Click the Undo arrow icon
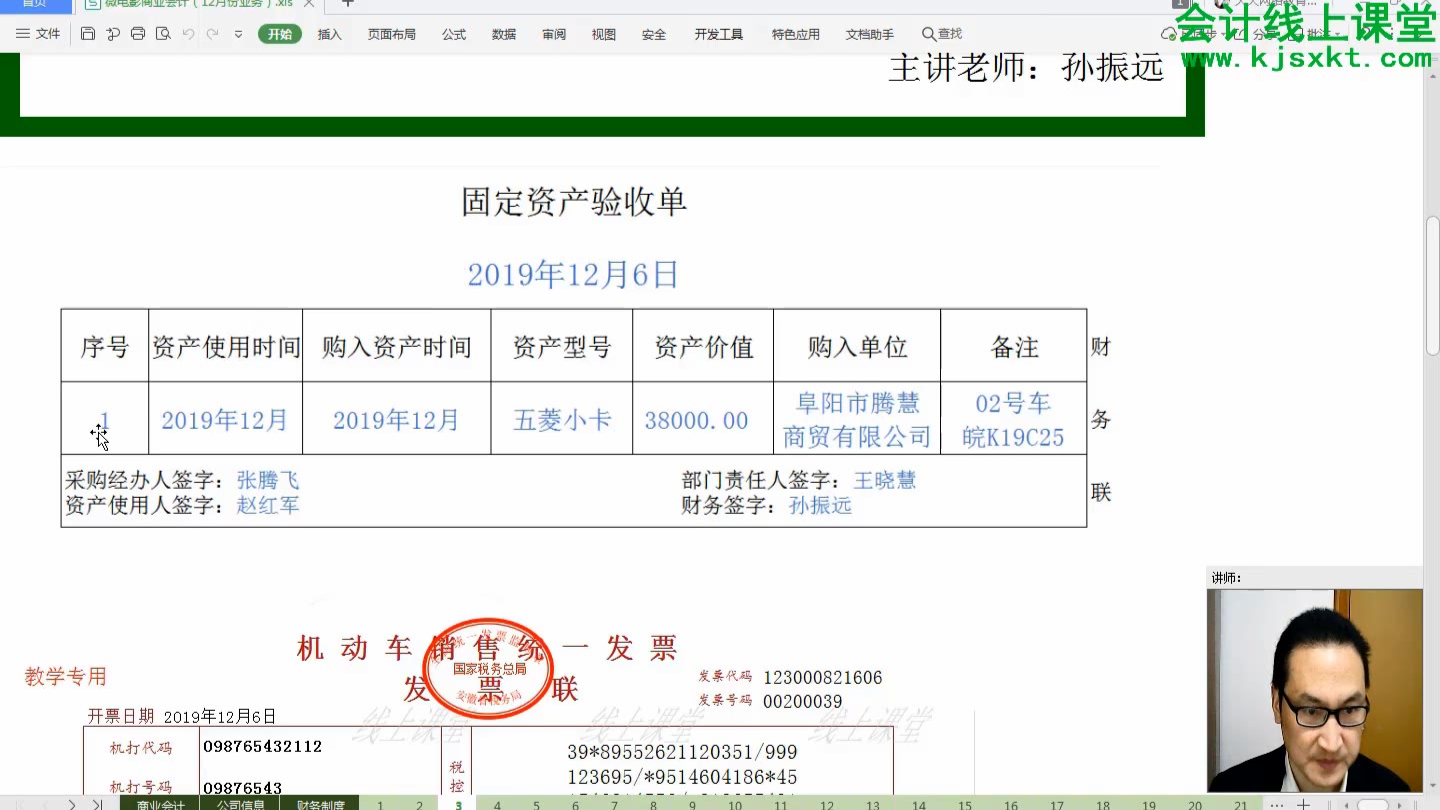This screenshot has height=810, width=1440. coord(189,34)
